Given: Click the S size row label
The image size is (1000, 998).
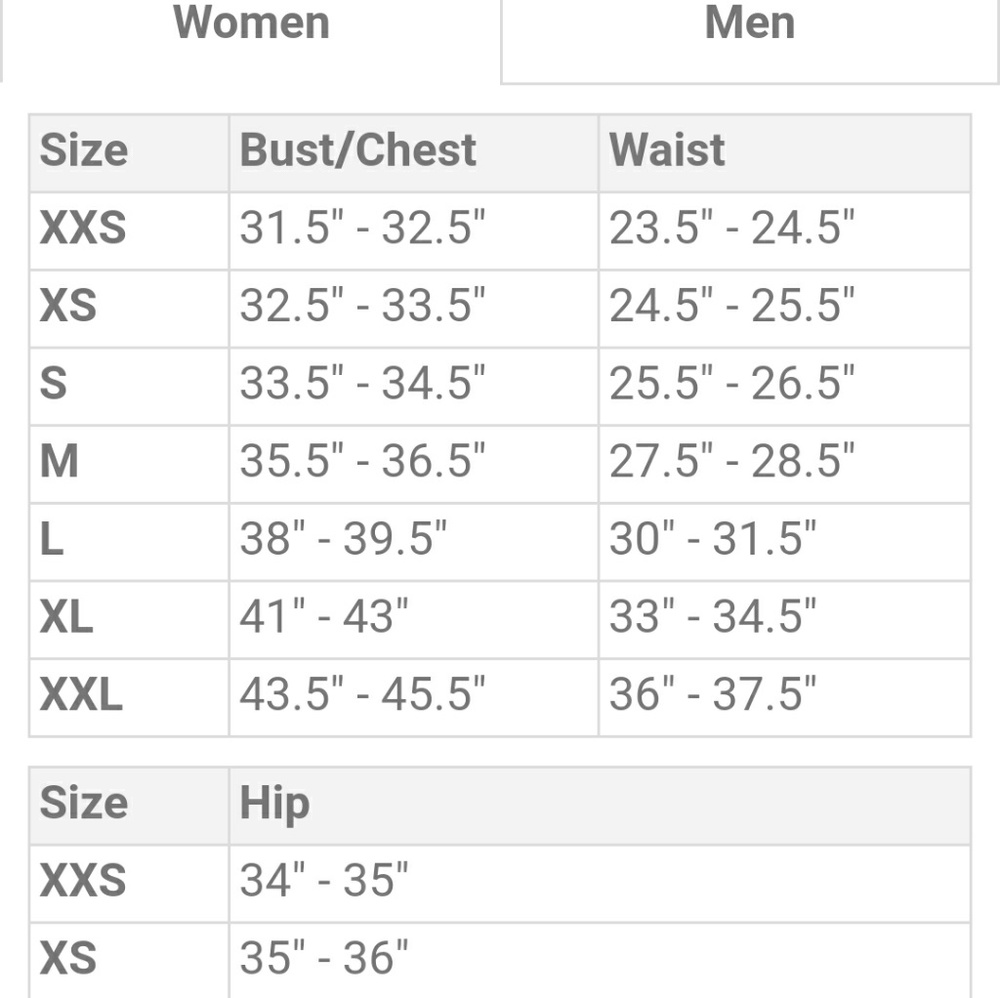Looking at the screenshot, I should pos(54,384).
